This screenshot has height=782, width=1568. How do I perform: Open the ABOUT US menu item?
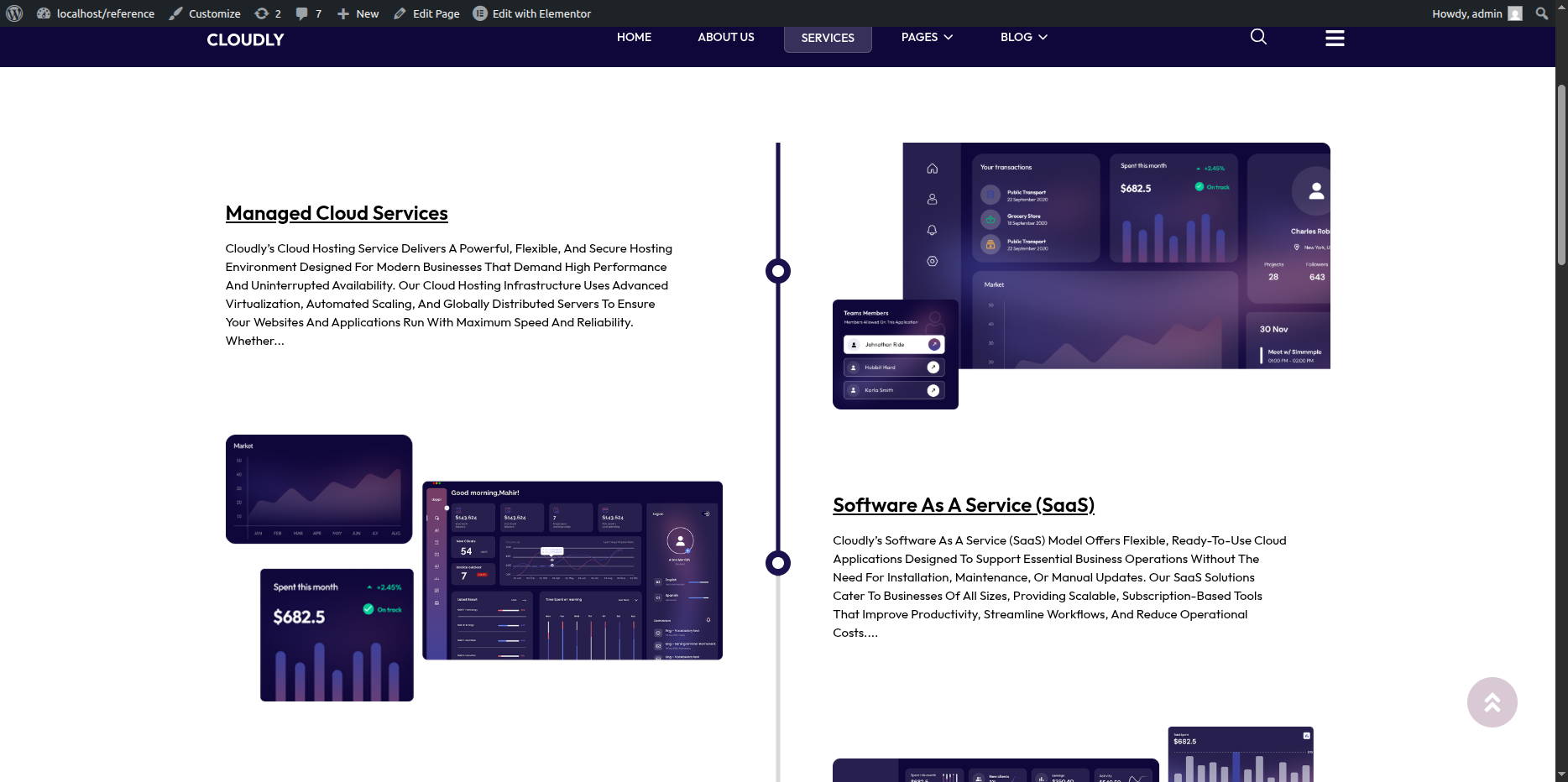pyautogui.click(x=726, y=37)
